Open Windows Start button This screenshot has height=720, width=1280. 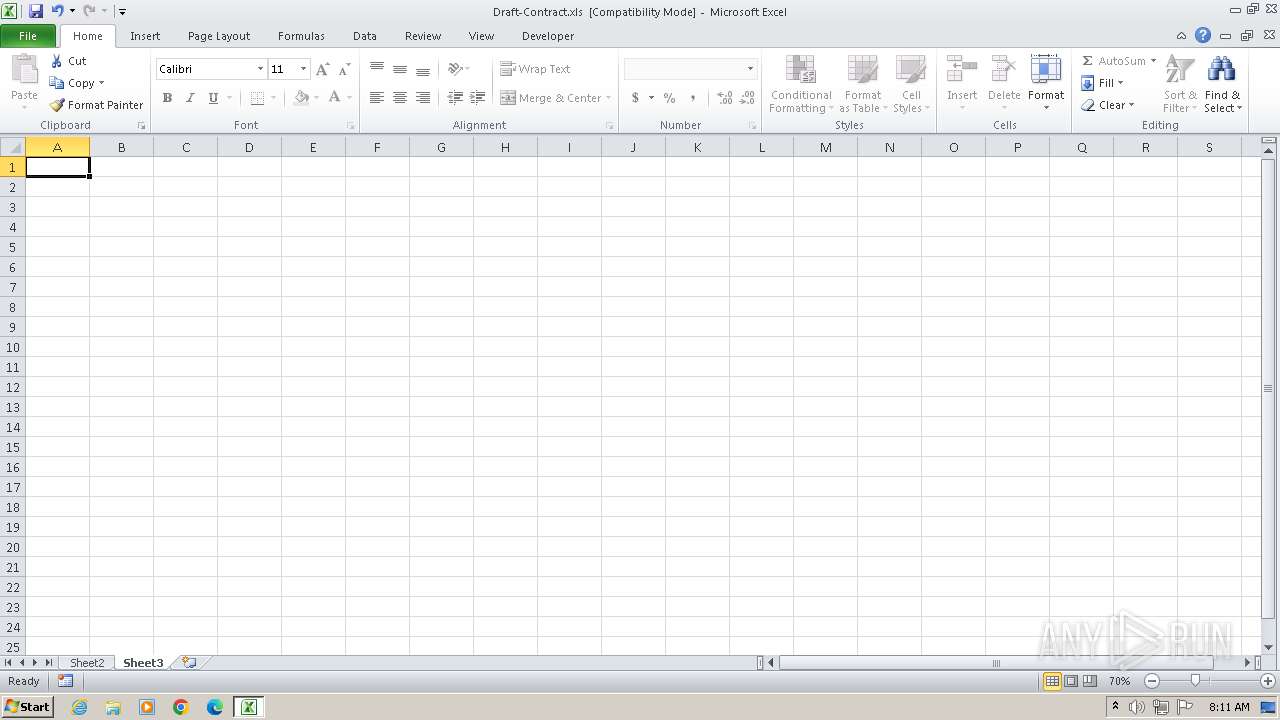coord(27,707)
